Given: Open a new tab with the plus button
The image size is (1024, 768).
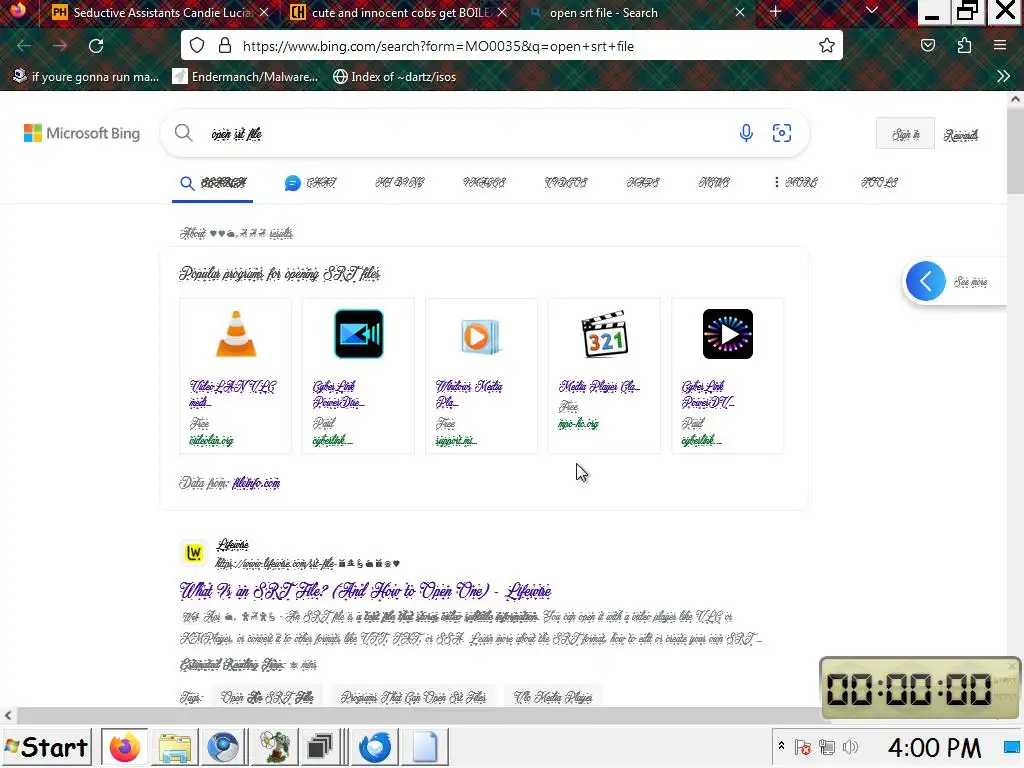Looking at the screenshot, I should point(775,12).
